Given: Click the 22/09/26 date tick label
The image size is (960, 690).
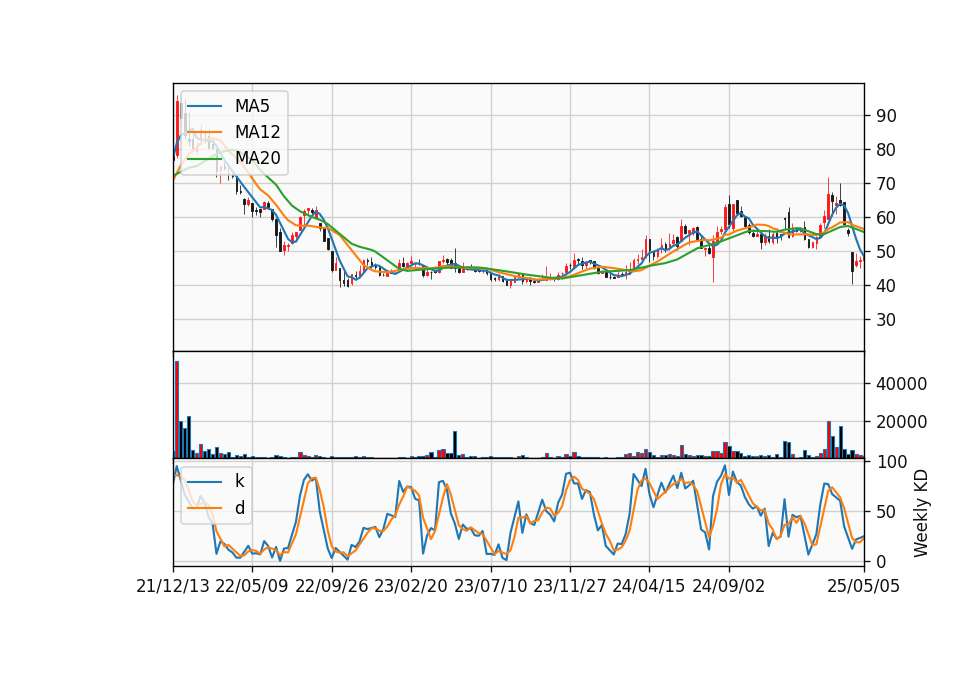Looking at the screenshot, I should (332, 586).
